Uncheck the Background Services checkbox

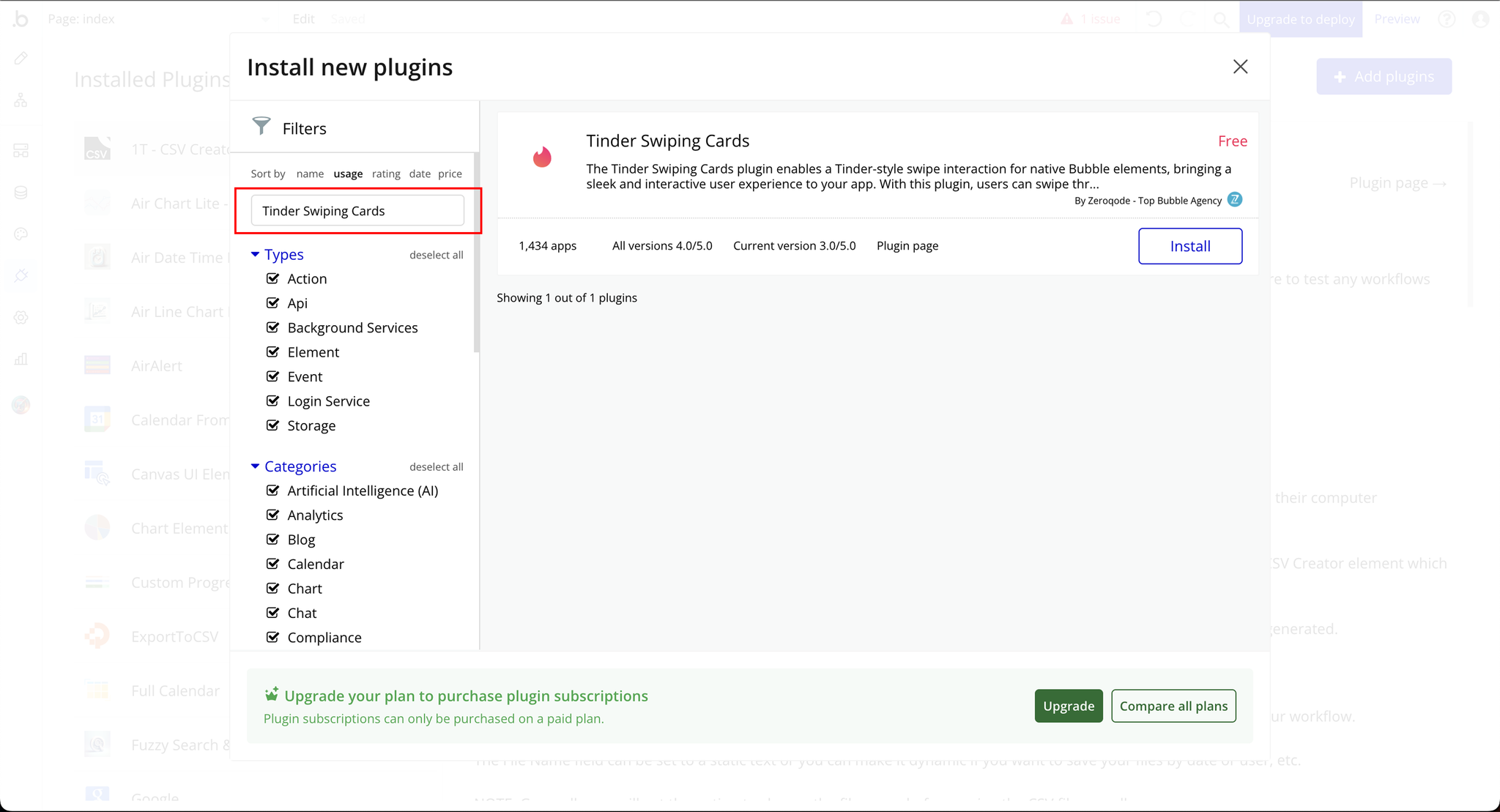(272, 327)
